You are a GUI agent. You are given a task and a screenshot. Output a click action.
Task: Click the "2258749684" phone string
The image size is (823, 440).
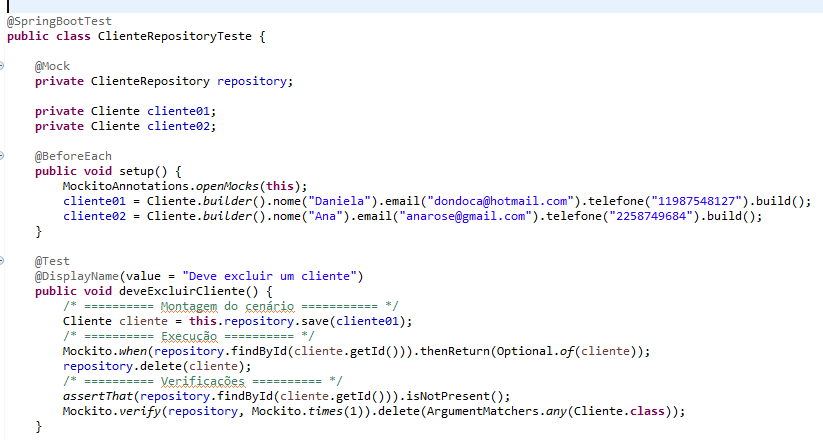coord(651,216)
